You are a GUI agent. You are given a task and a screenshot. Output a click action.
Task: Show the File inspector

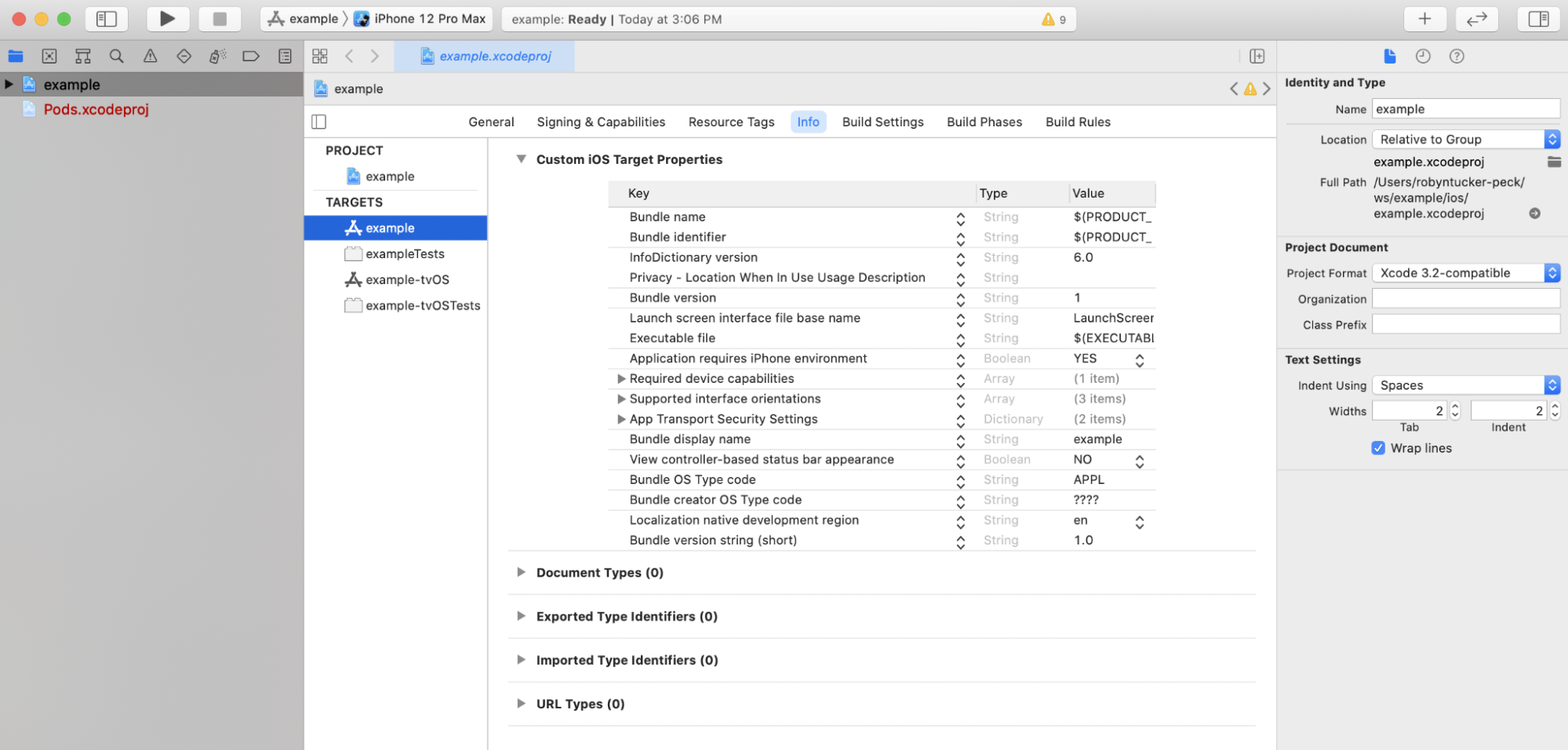tap(1390, 56)
